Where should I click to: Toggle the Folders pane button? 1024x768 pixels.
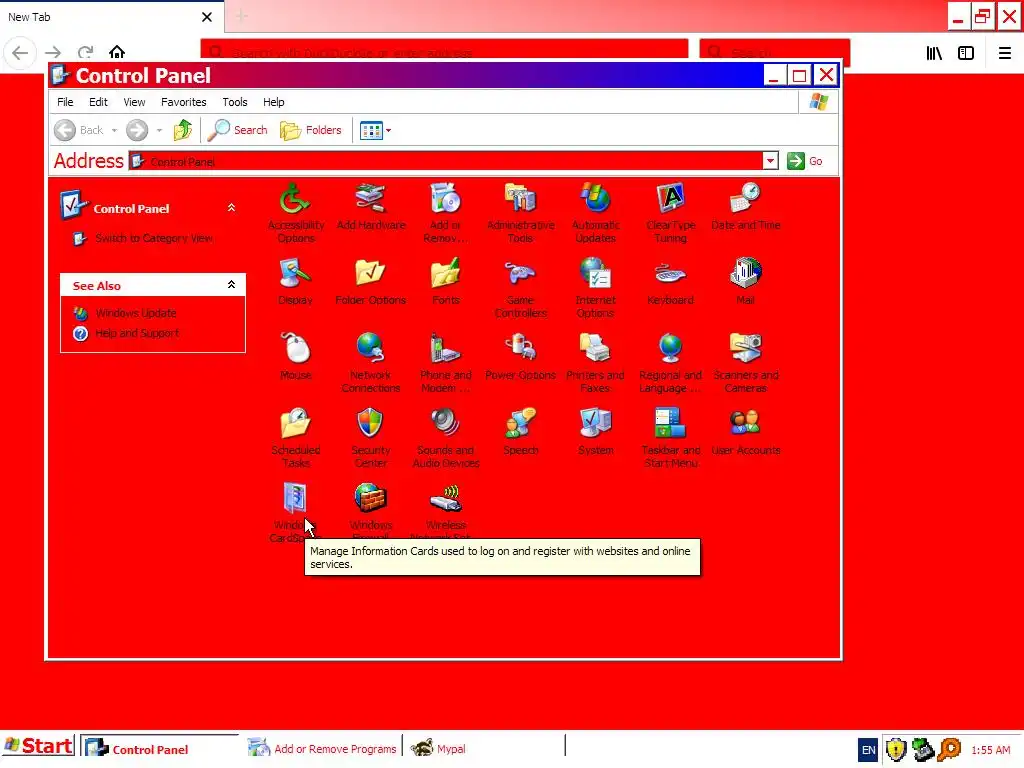click(311, 131)
